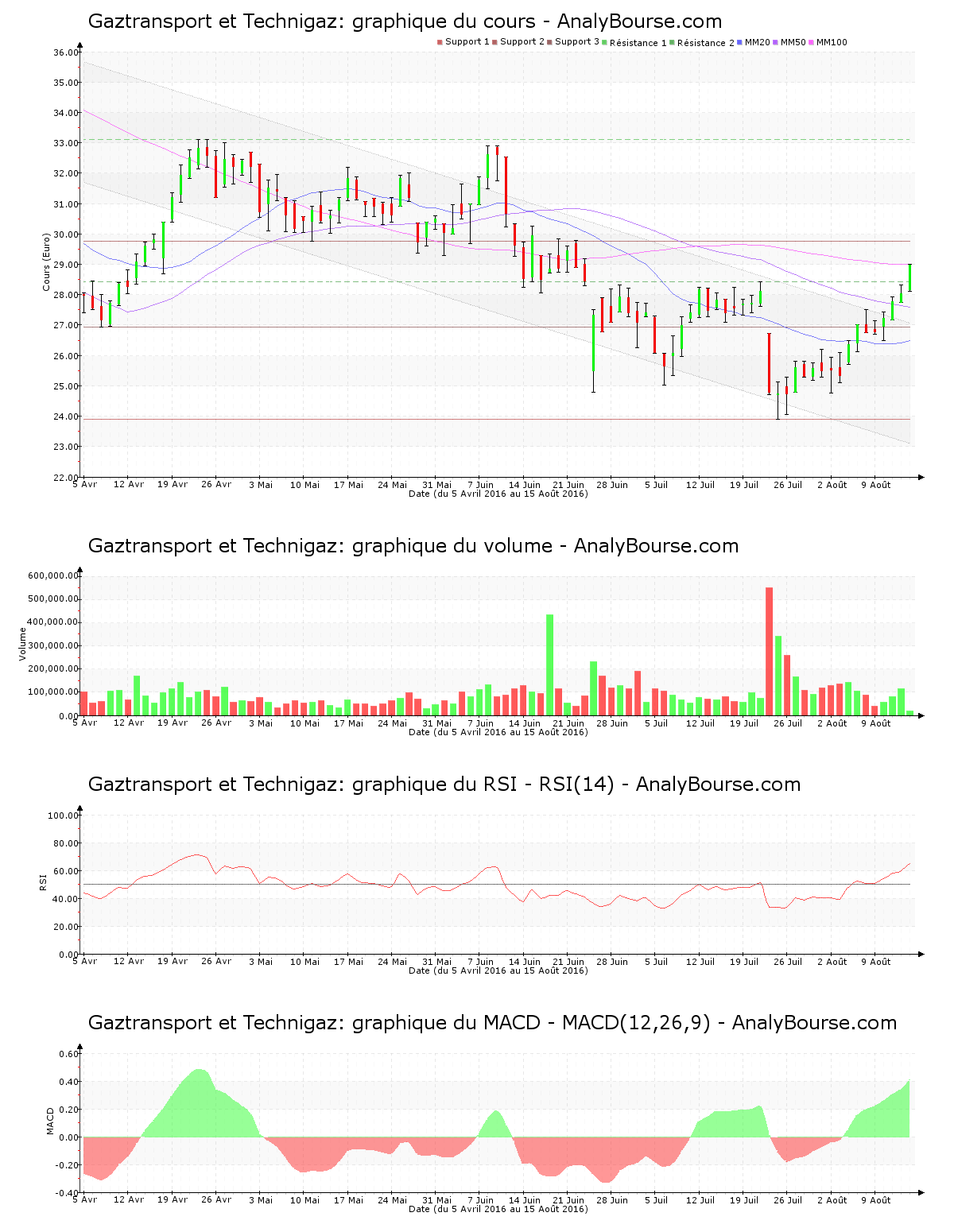954x1232 pixels.
Task: Click the '26 Avr' date on price chart
Action: tap(216, 484)
